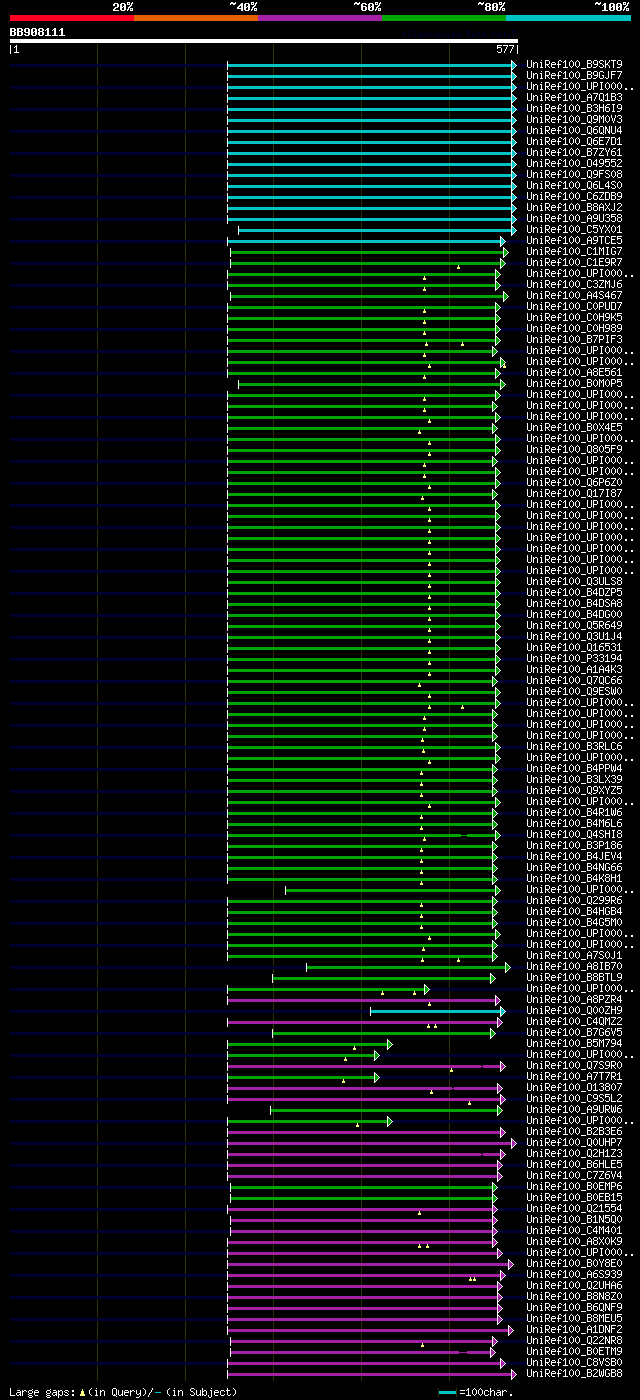The height and width of the screenshot is (1400, 640).
Task: Click the red 20% identity legend segment
Action: pos(72,17)
